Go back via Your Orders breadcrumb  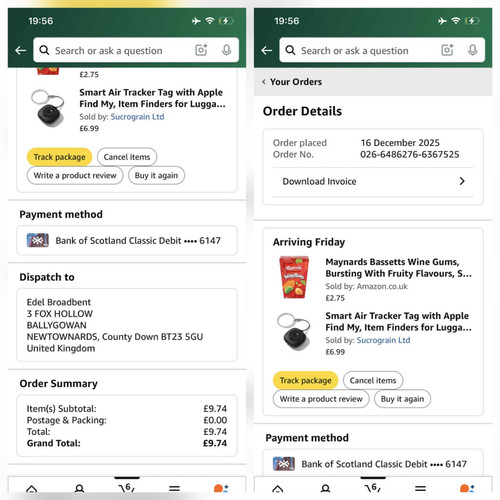(x=292, y=82)
